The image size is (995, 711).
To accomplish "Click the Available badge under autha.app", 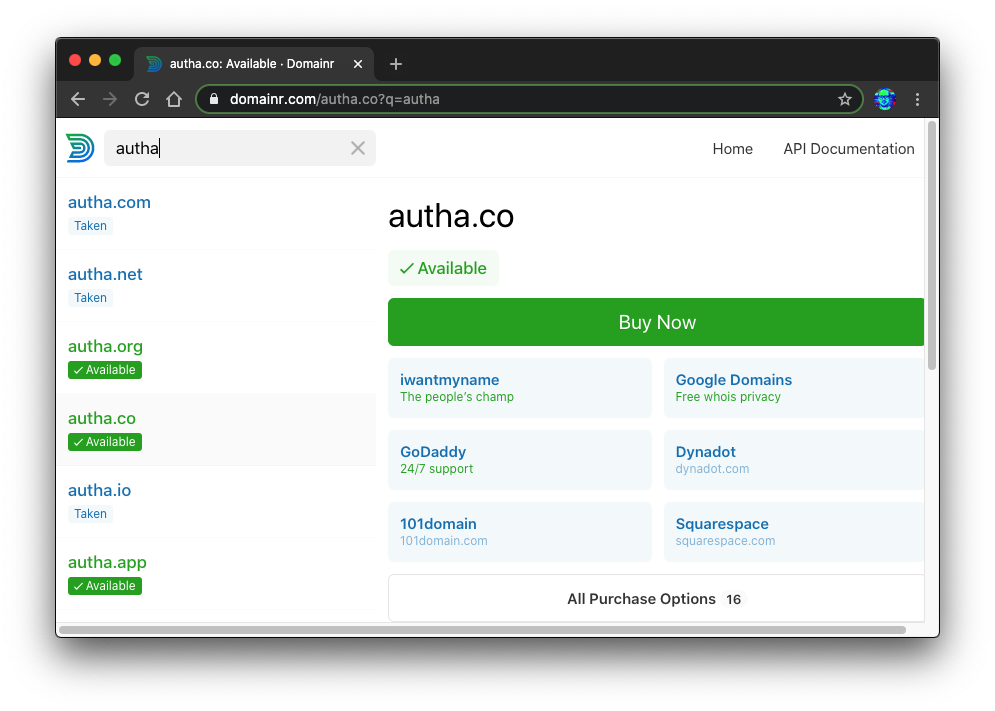I will click(x=105, y=586).
